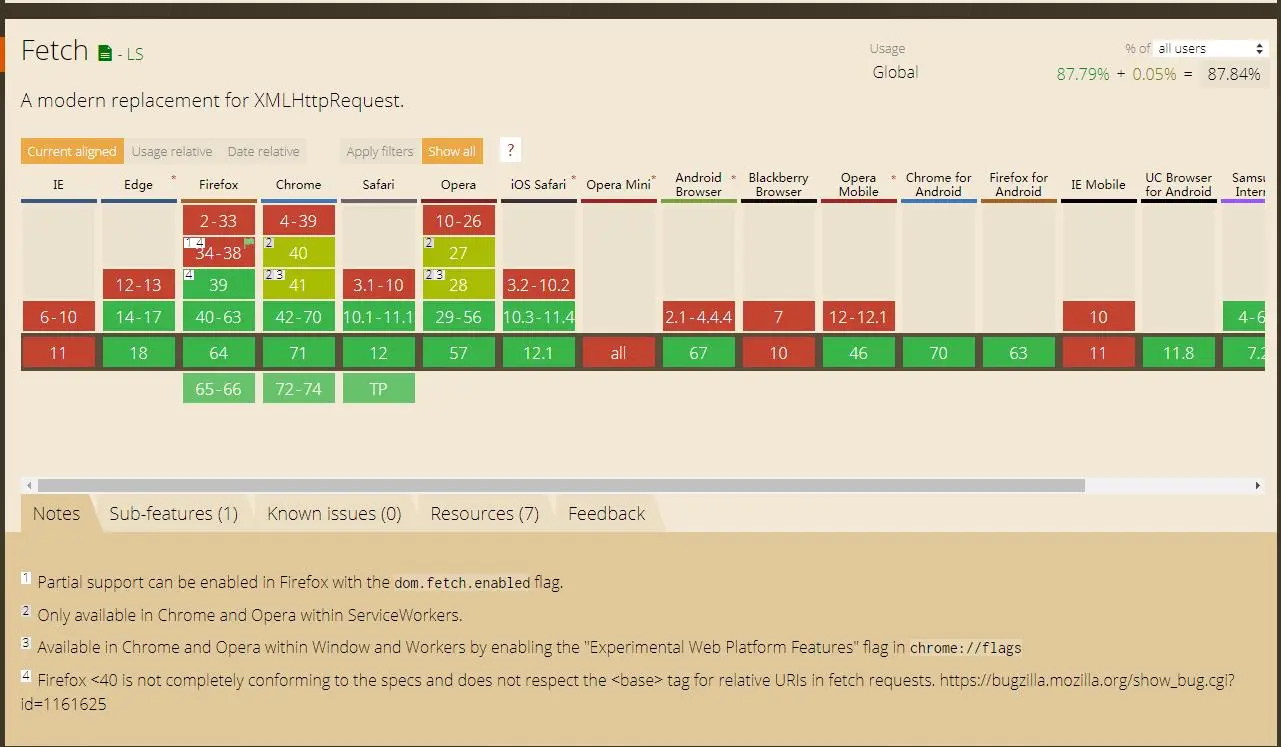Image resolution: width=1281 pixels, height=747 pixels.
Task: Select the Chrome 42-70 version cell
Action: click(298, 317)
